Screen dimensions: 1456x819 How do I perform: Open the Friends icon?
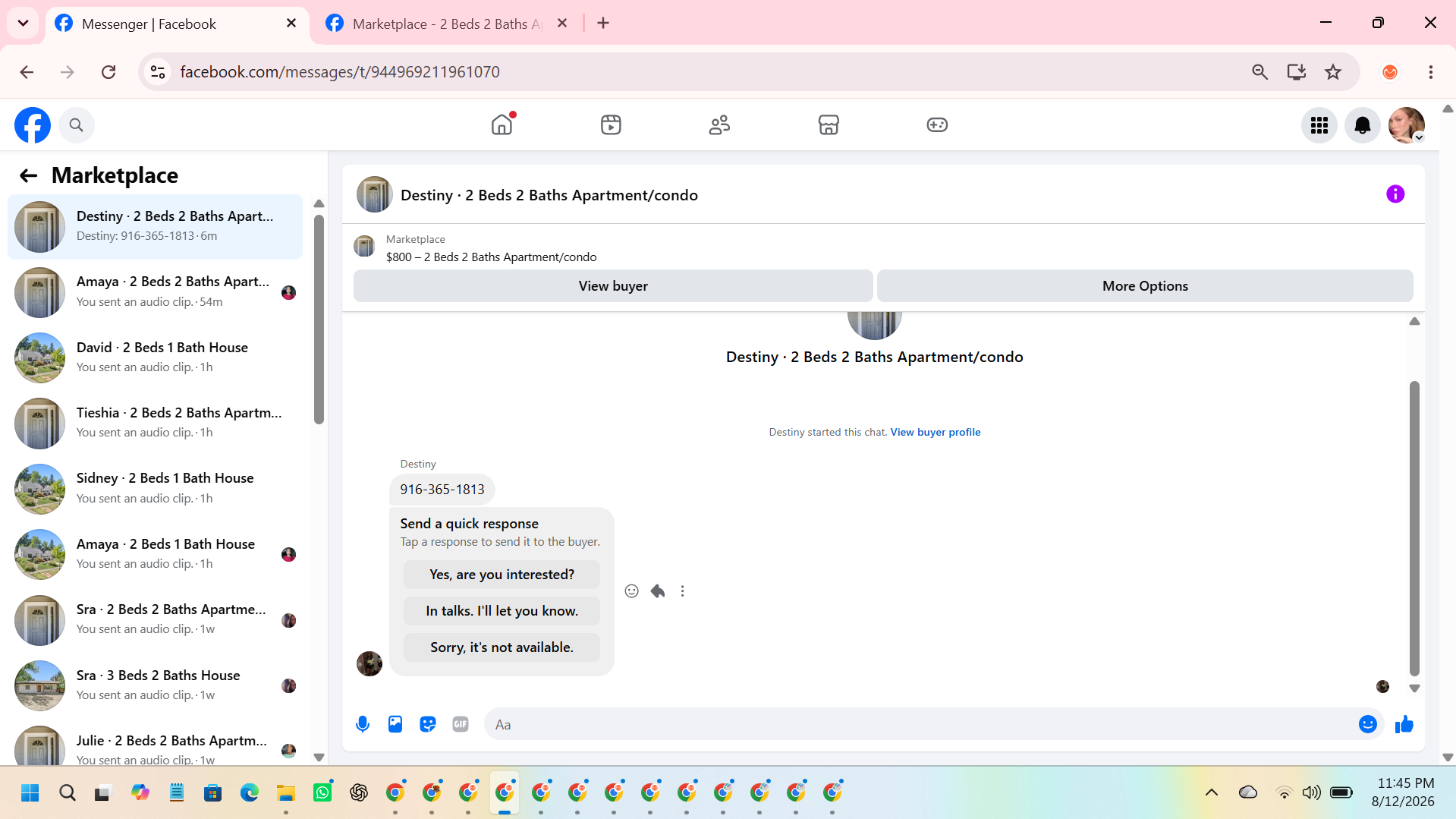(719, 124)
